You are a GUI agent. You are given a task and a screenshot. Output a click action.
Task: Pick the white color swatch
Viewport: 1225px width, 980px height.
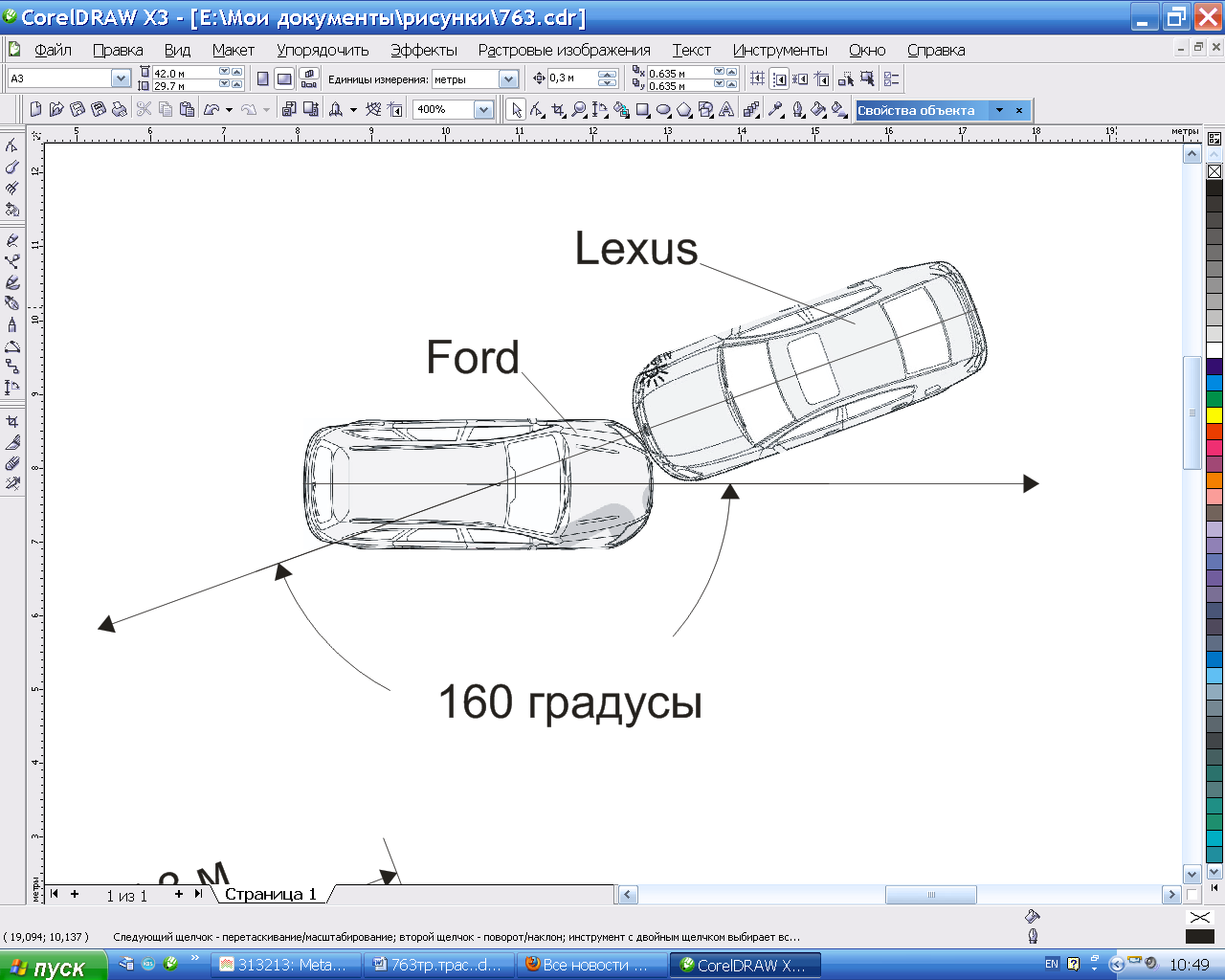[1214, 349]
